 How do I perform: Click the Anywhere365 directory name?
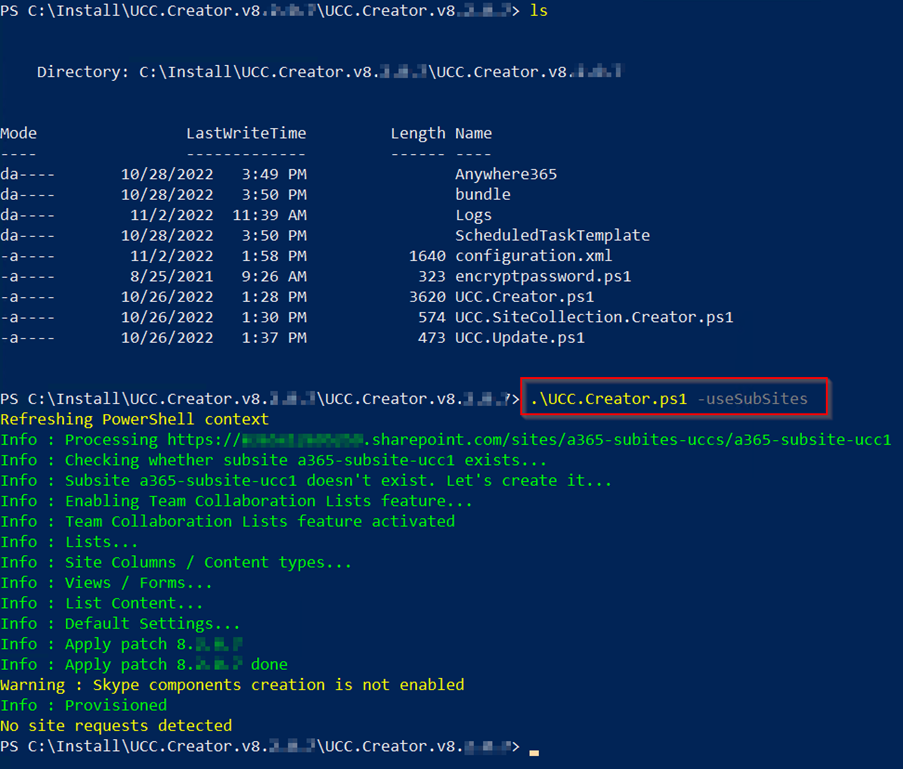tap(505, 174)
